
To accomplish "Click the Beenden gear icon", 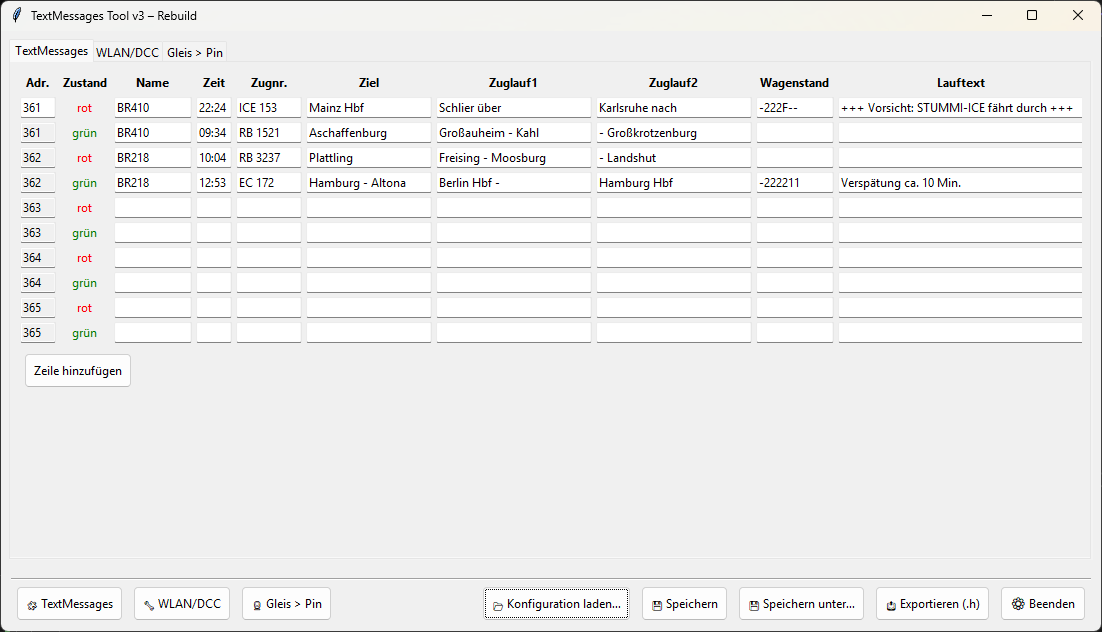I will pos(1018,604).
